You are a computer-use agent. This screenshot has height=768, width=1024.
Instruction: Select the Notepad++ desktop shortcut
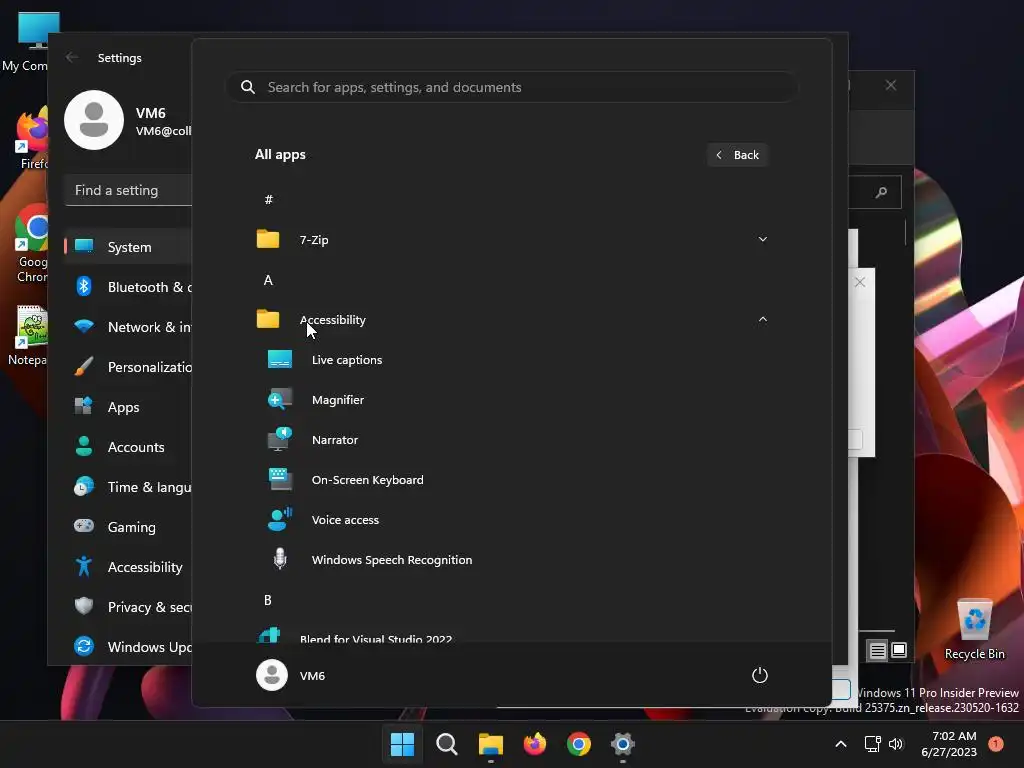pyautogui.click(x=30, y=335)
